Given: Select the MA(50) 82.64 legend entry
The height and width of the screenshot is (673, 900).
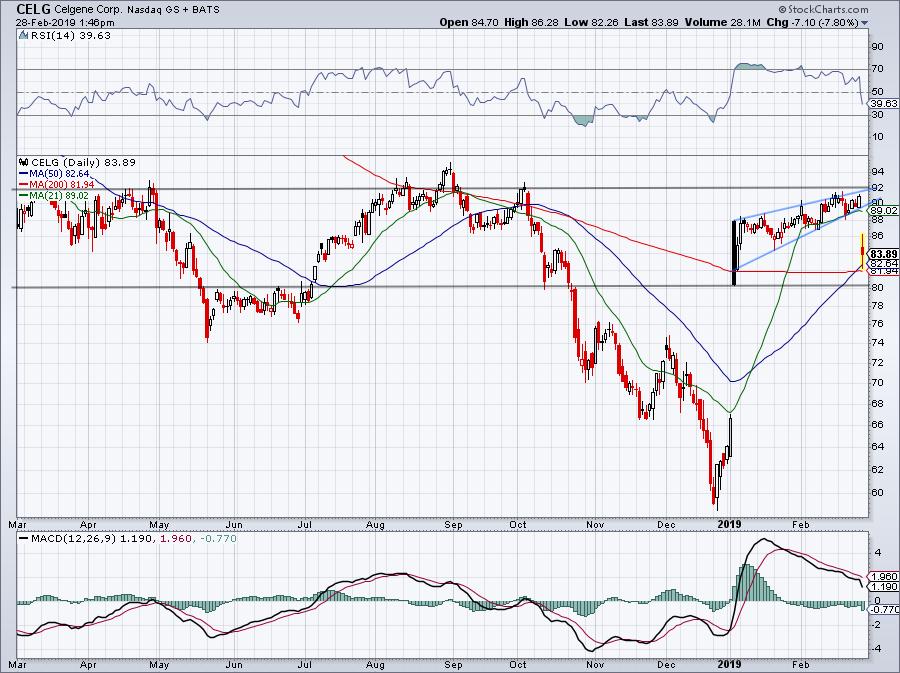Looking at the screenshot, I should [55, 174].
